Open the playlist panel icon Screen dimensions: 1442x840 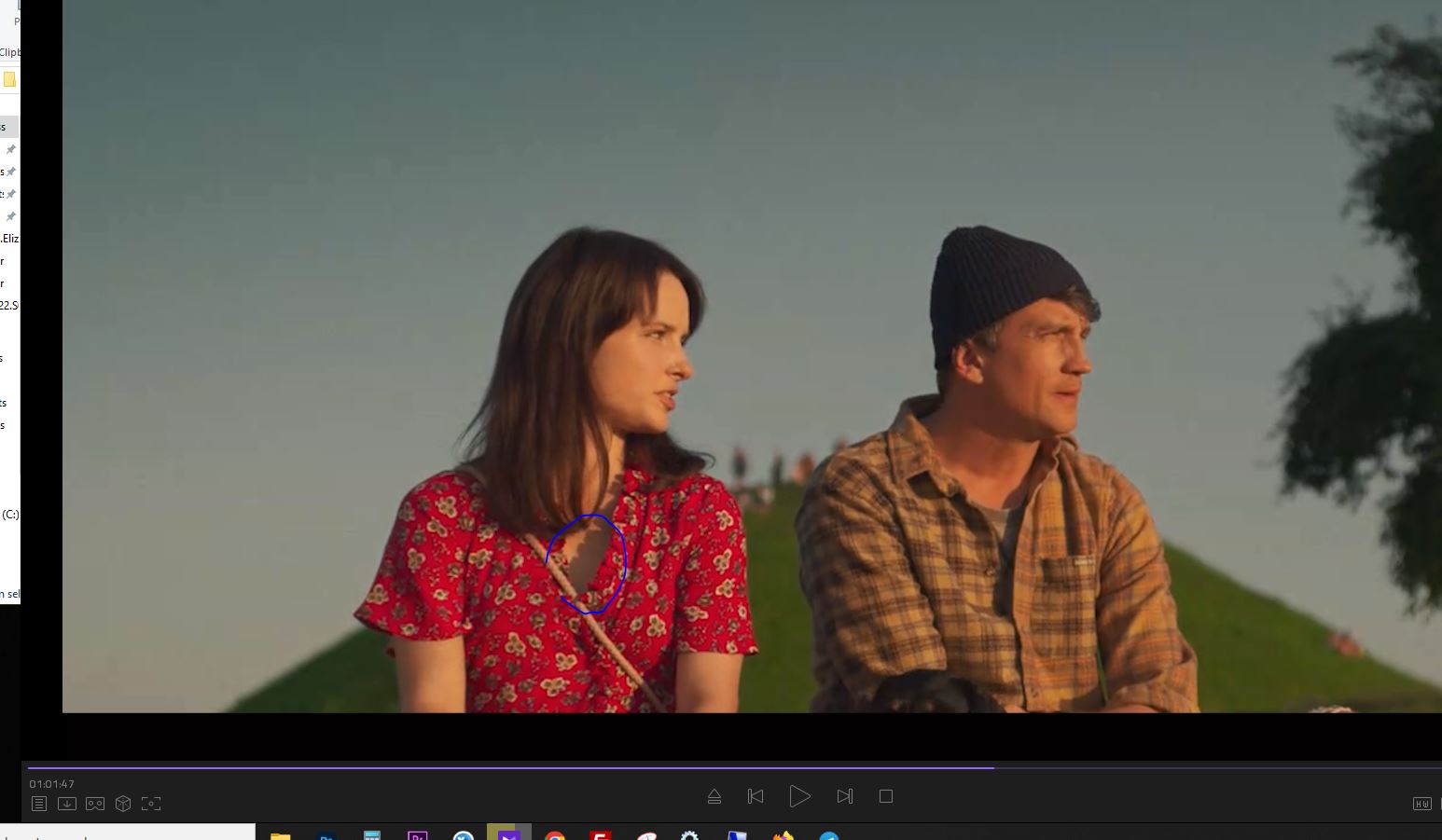point(38,804)
